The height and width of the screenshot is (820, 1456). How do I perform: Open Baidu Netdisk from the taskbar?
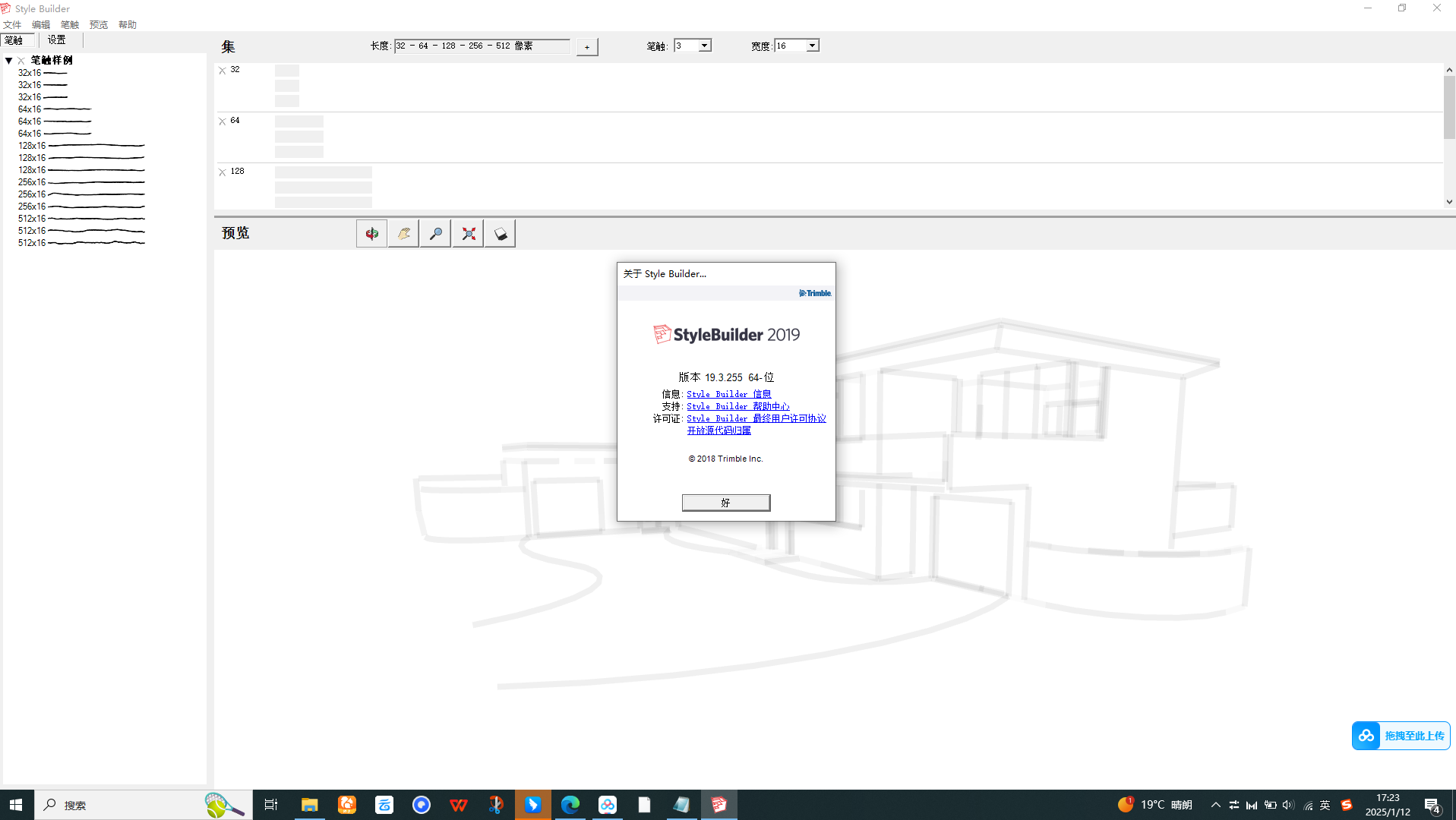(608, 805)
